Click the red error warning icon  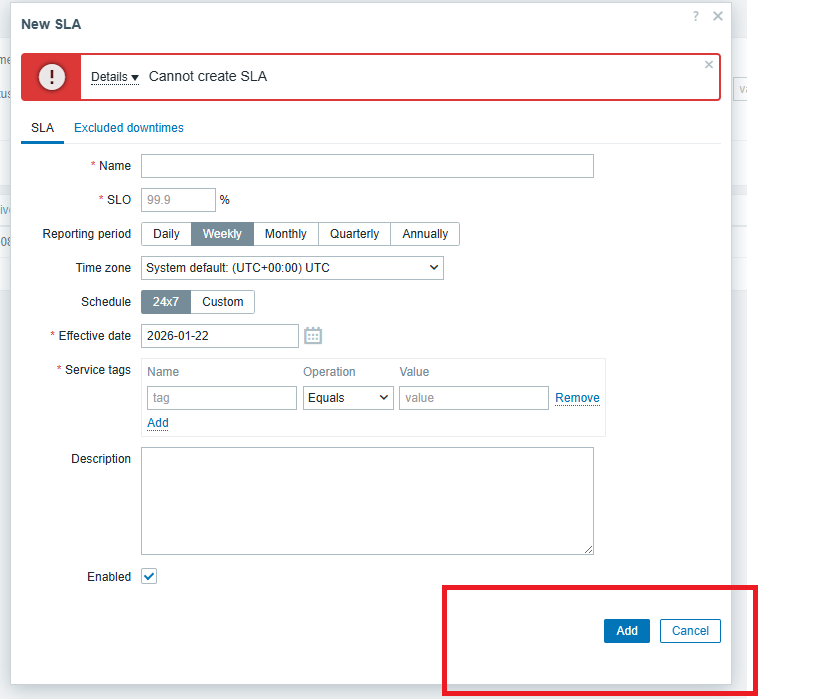pos(51,77)
